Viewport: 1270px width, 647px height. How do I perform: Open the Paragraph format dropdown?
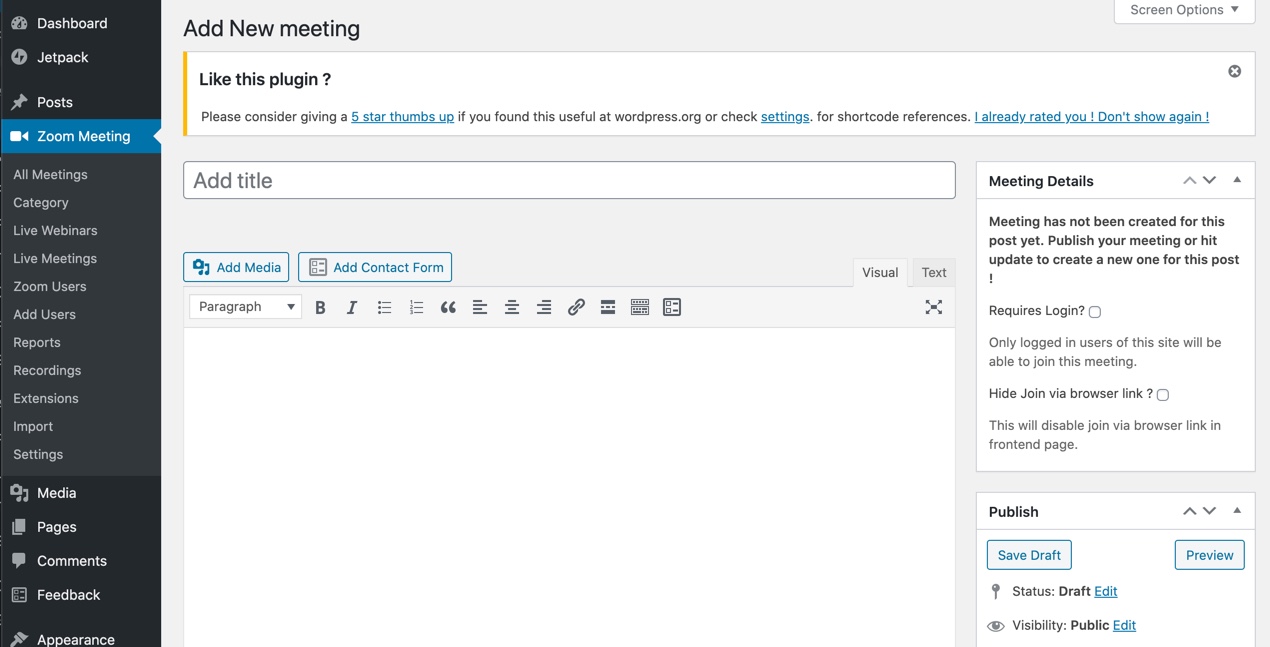coord(246,307)
